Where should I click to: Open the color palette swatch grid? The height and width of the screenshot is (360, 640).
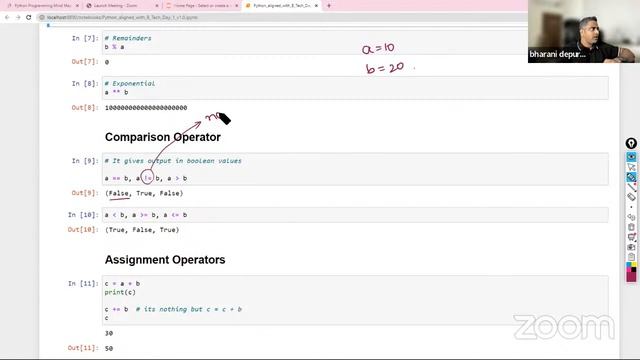[631, 267]
